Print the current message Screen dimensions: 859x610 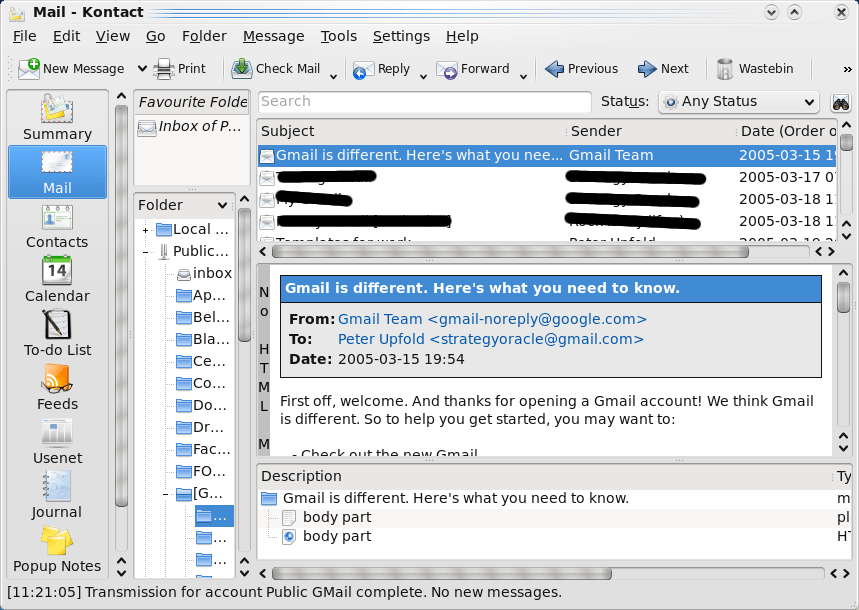tap(179, 69)
